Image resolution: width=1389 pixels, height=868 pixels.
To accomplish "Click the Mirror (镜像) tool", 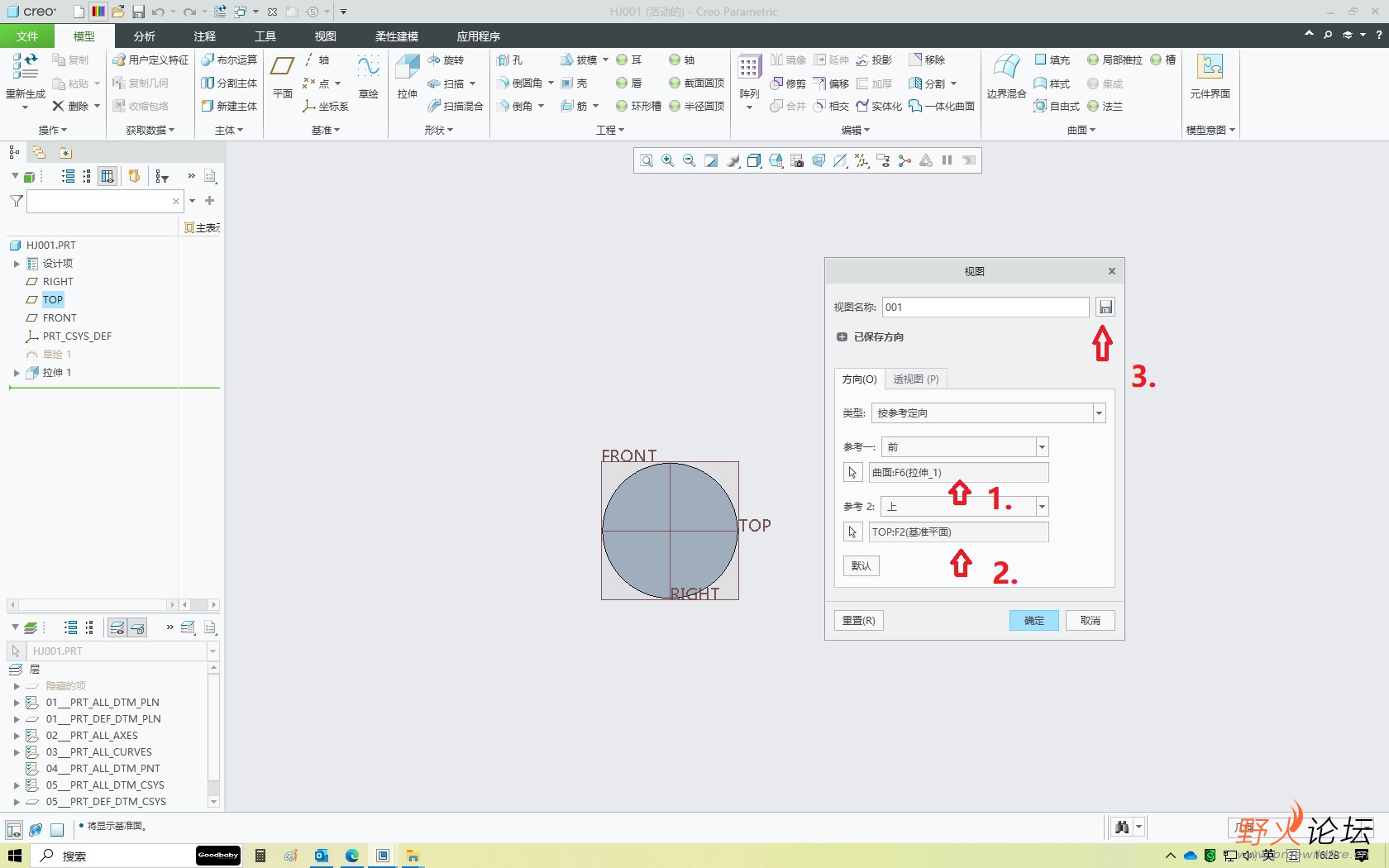I will pos(788,60).
